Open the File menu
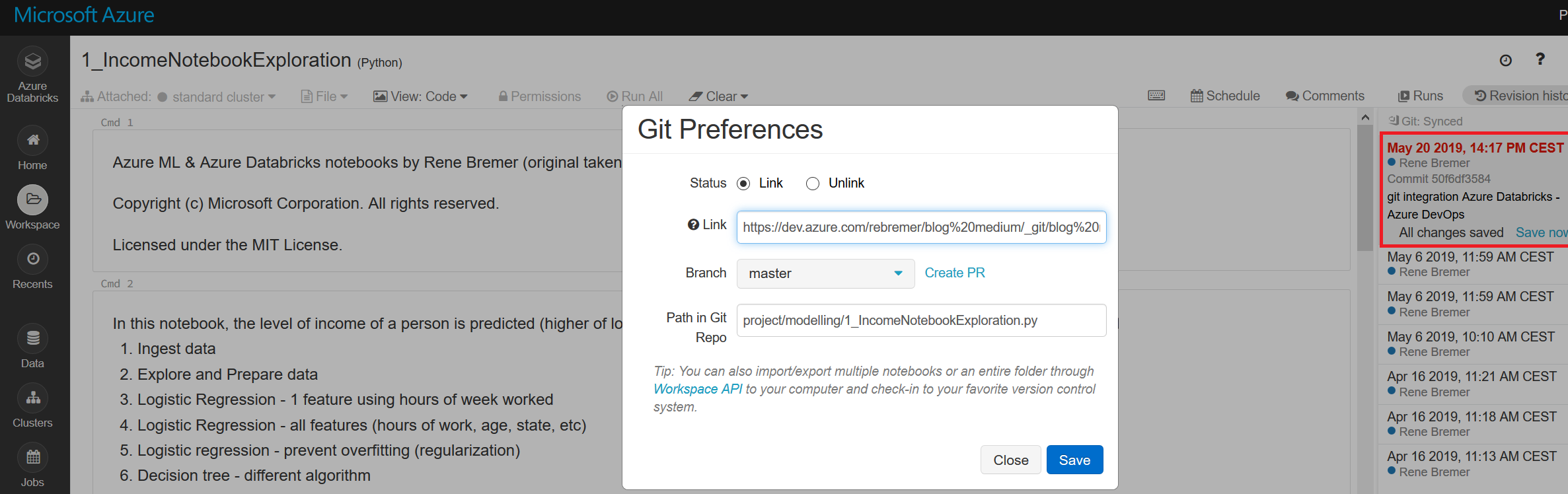The image size is (1568, 494). (324, 96)
